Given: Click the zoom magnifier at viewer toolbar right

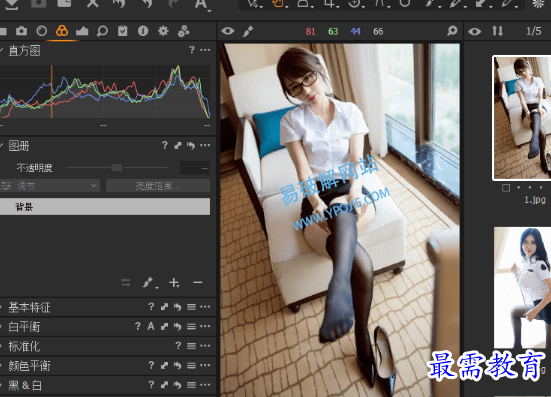Looking at the screenshot, I should coord(452,31).
